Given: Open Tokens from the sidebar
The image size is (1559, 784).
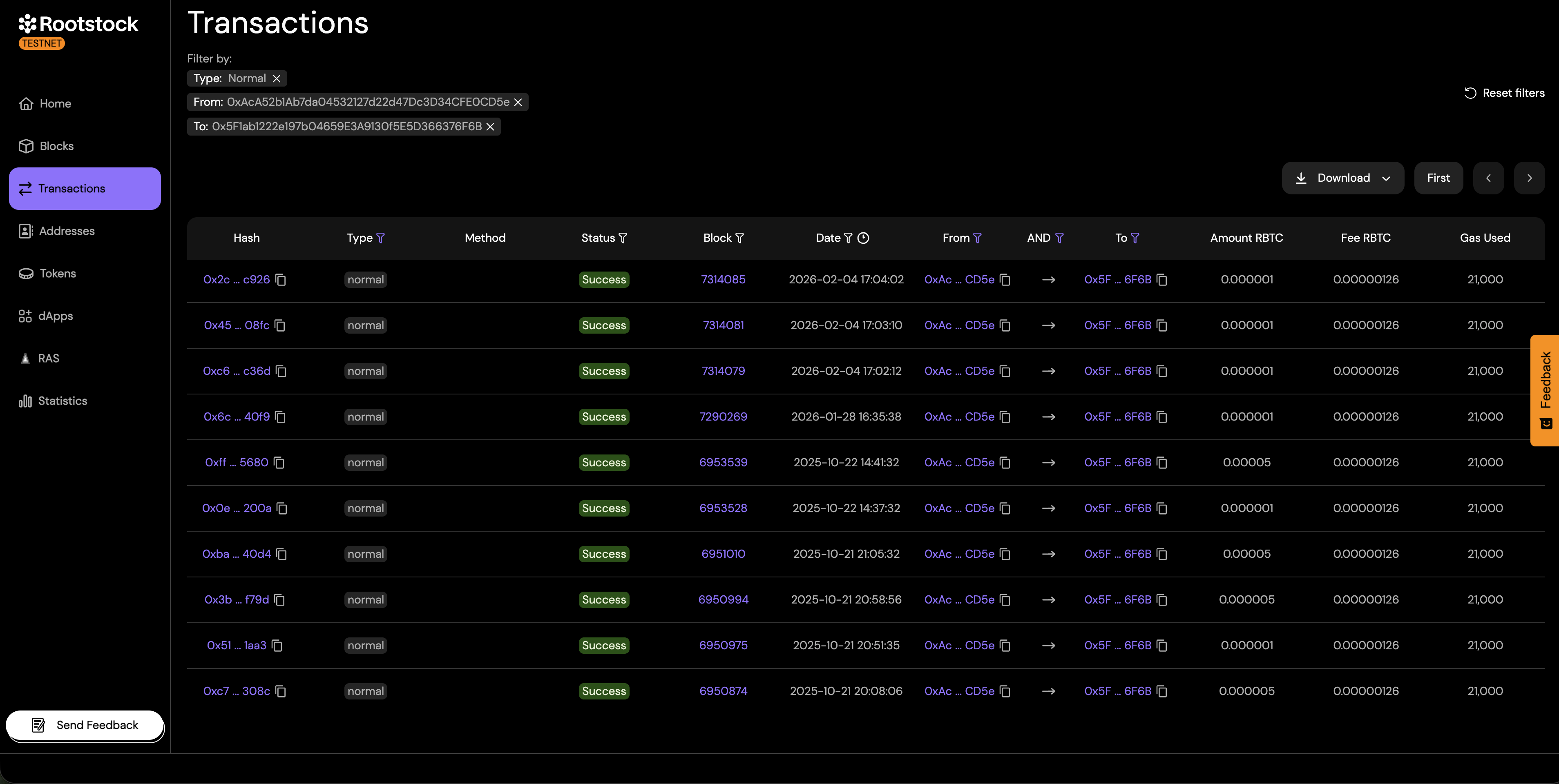Looking at the screenshot, I should [x=58, y=274].
